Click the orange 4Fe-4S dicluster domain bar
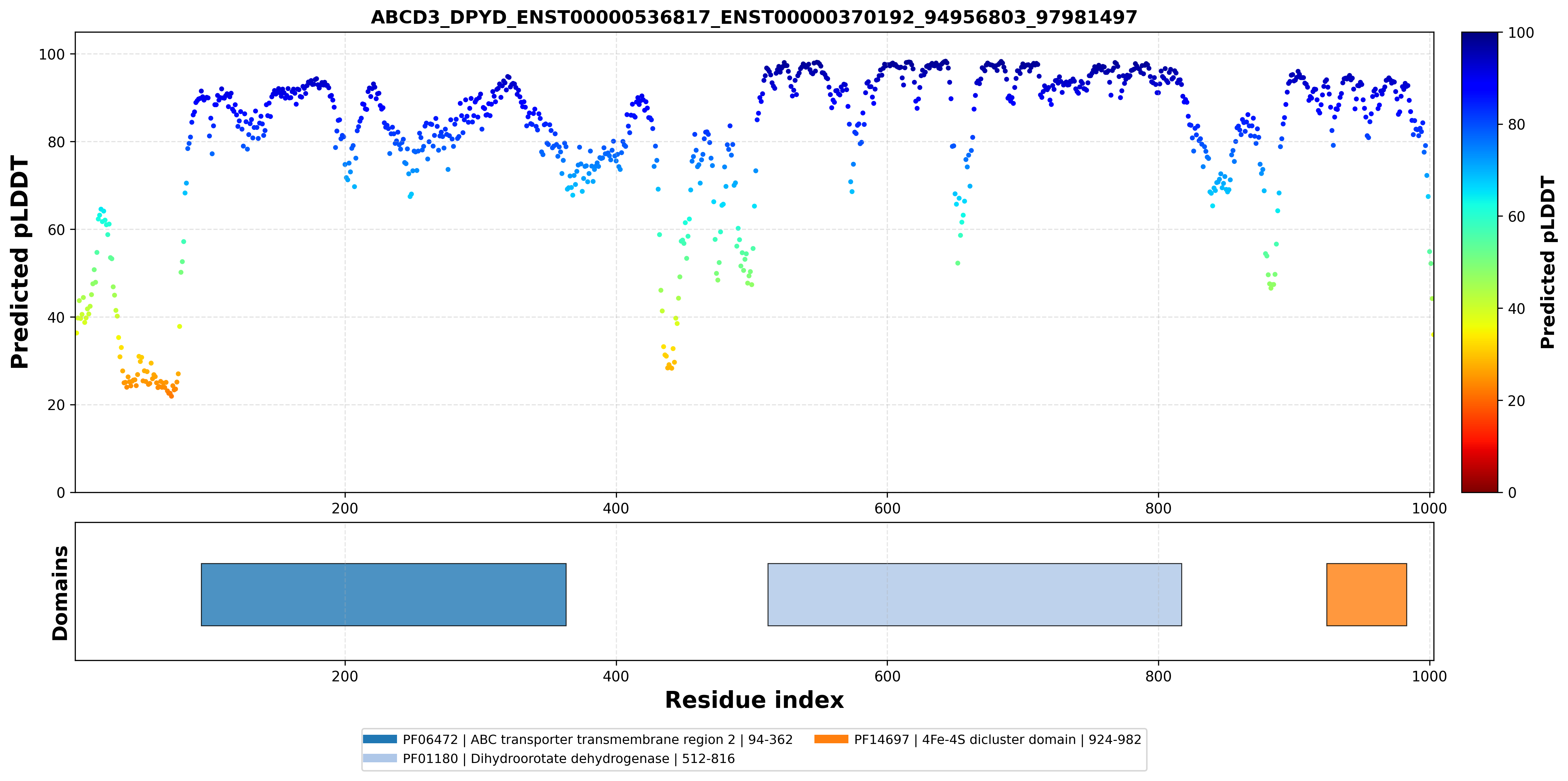Image resolution: width=1568 pixels, height=781 pixels. 1366,594
